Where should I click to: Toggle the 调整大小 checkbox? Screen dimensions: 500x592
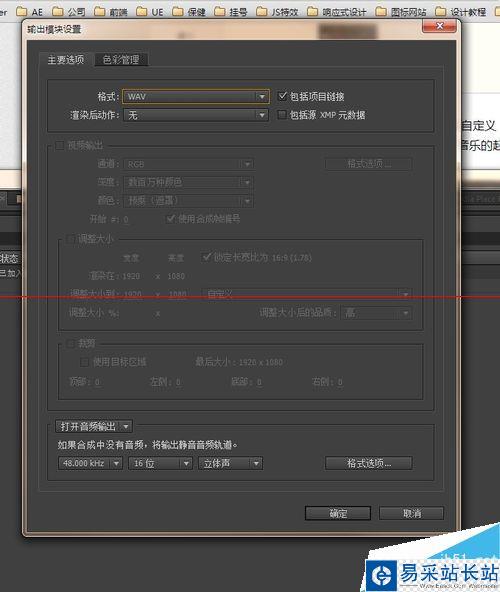pos(70,239)
